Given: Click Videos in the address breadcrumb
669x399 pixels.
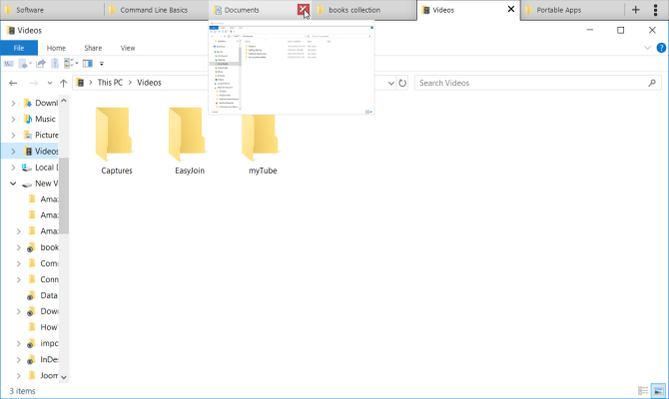Looking at the screenshot, I should point(149,83).
